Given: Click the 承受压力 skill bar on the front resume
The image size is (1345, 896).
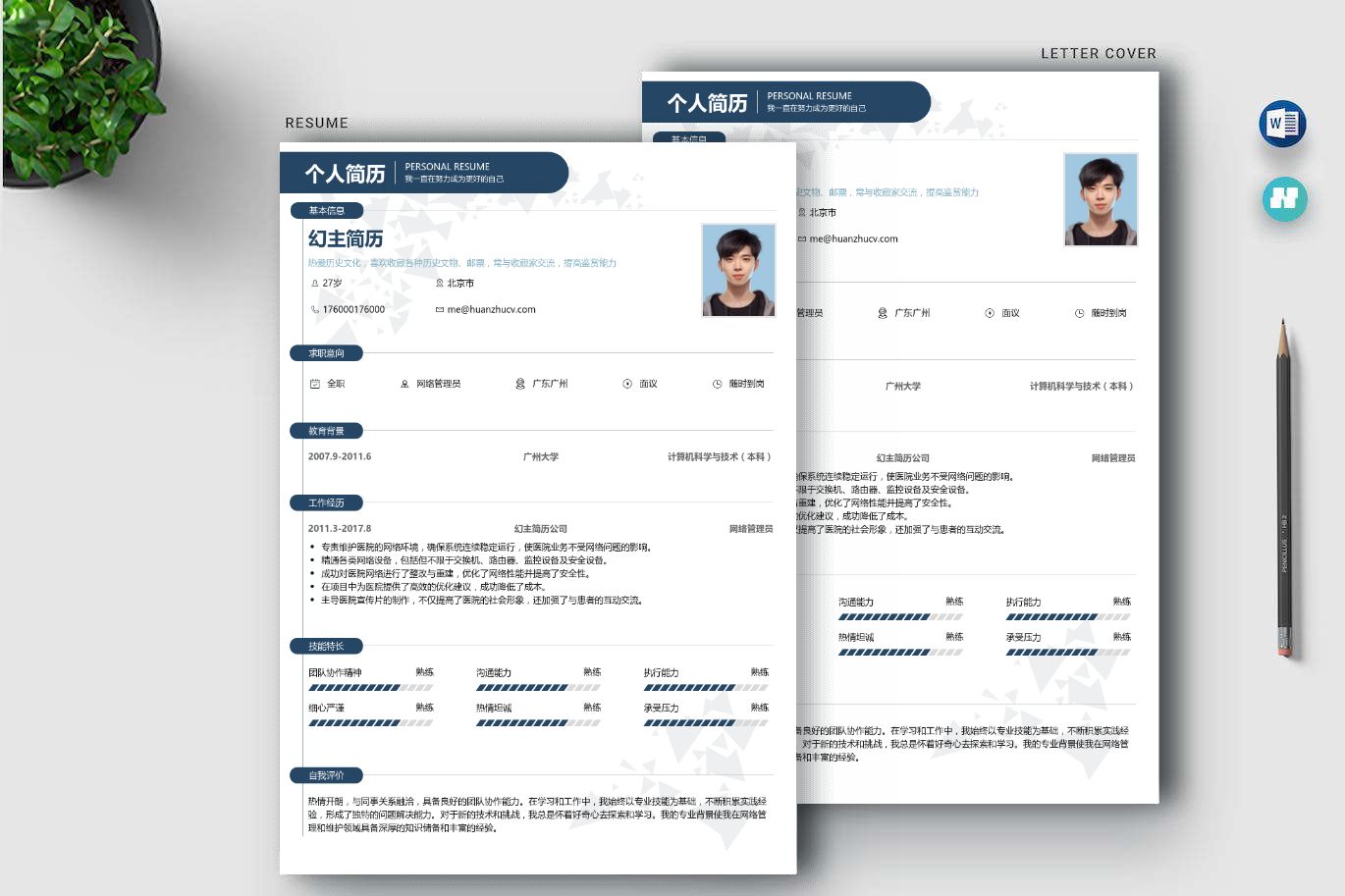Looking at the screenshot, I should point(706,723).
